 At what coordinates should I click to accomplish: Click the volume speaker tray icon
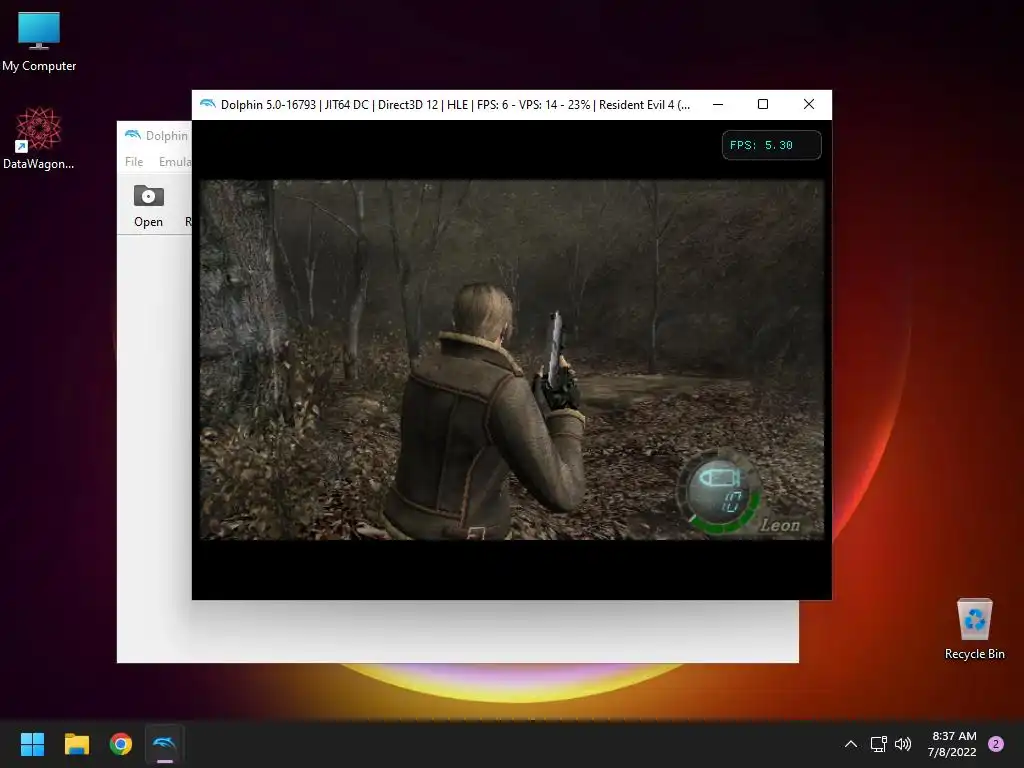tap(903, 744)
